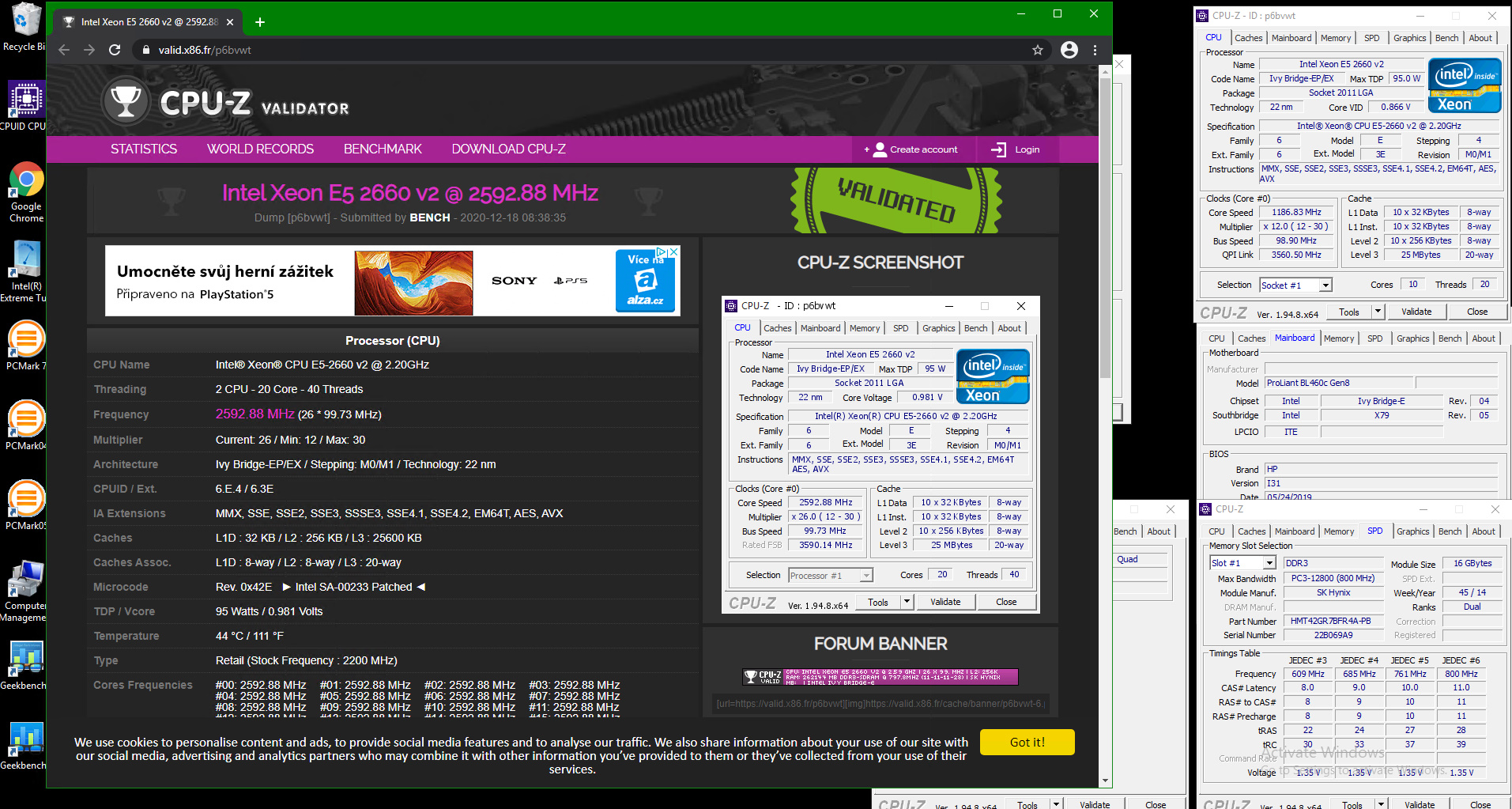
Task: Click the Chrome address bar URL
Action: 205,50
